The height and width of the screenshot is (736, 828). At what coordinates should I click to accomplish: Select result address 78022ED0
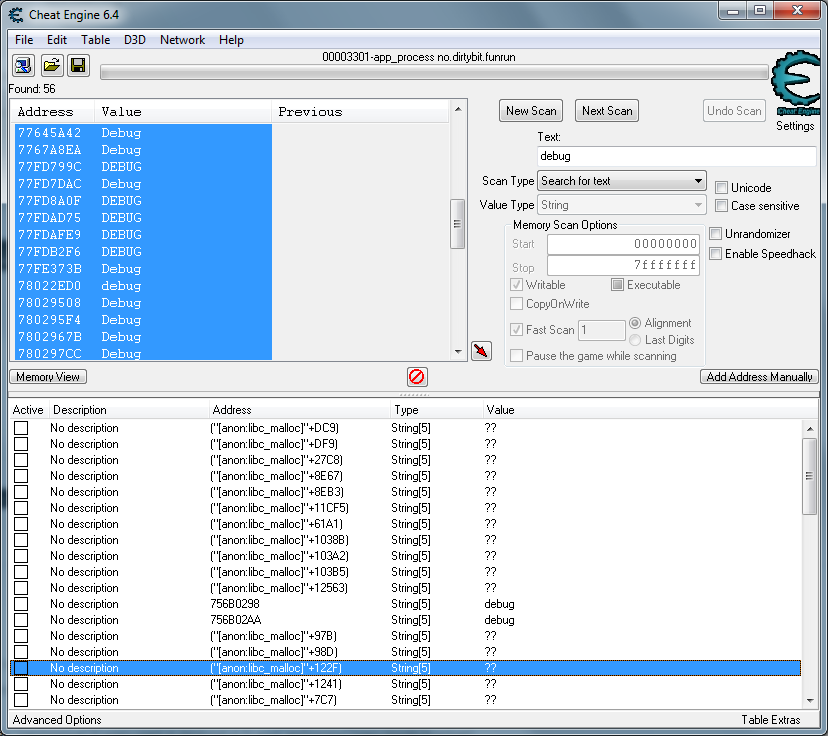[x=50, y=286]
